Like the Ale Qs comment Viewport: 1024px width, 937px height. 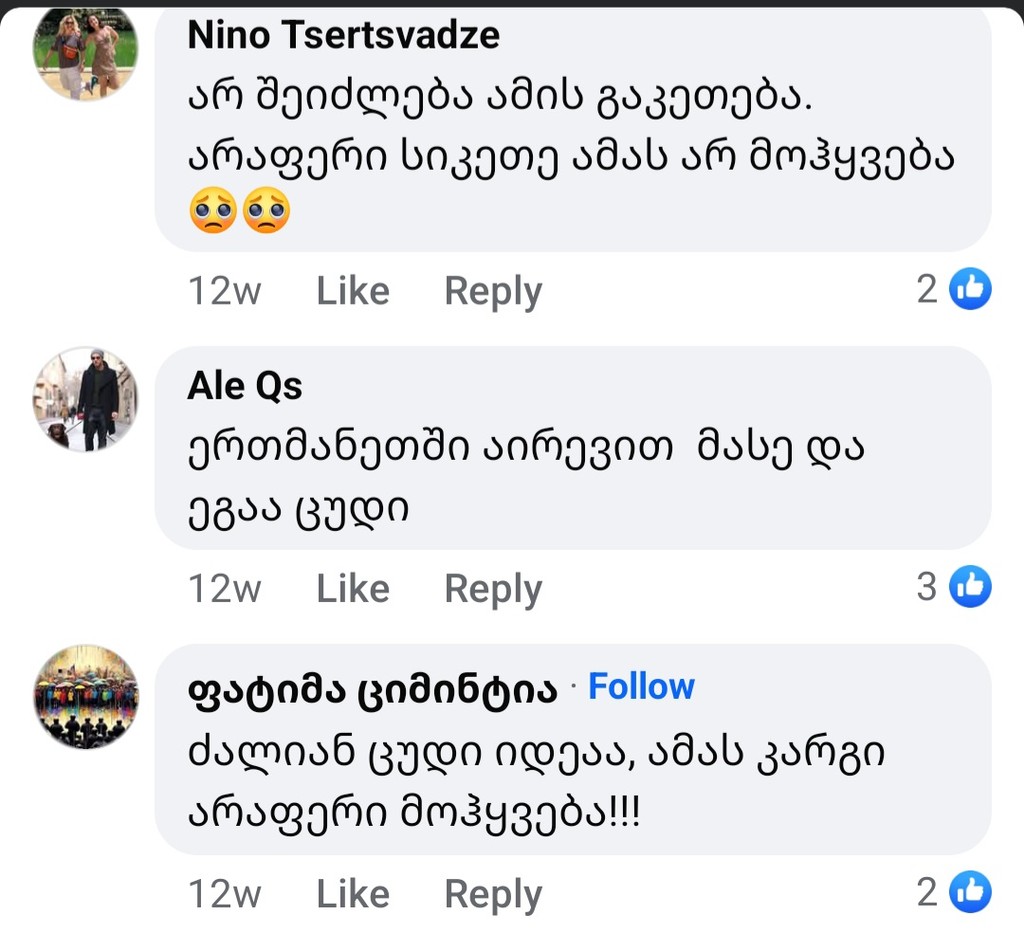(x=352, y=589)
